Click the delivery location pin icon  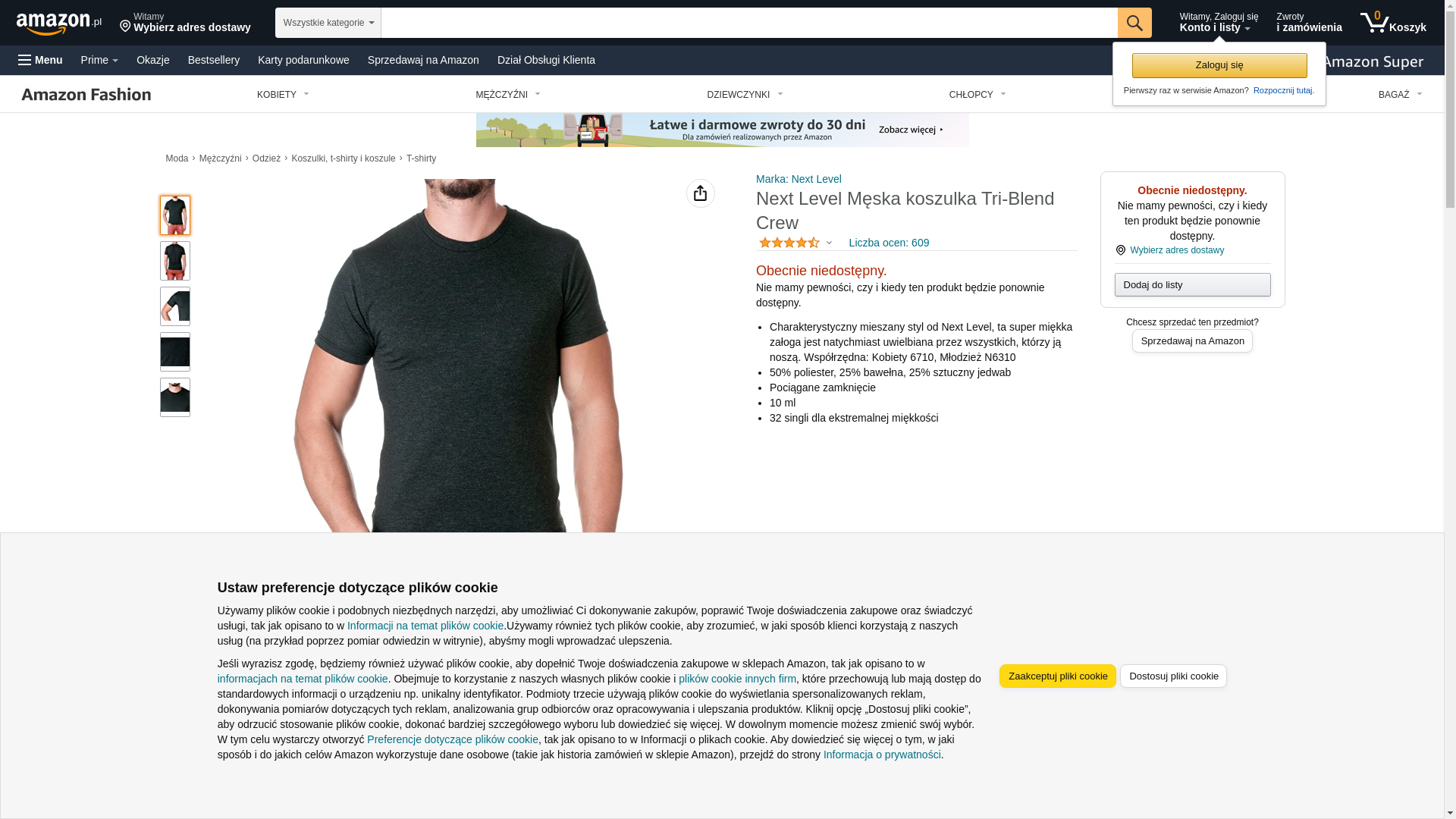(125, 27)
